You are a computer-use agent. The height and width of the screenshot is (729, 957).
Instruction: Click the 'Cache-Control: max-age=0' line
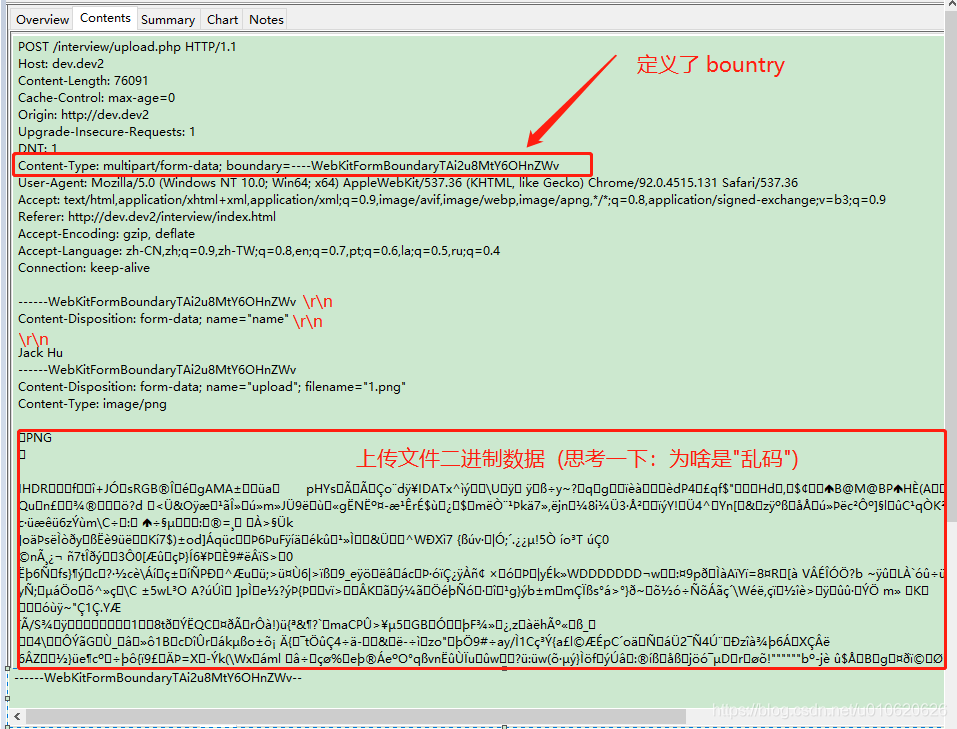[96, 98]
